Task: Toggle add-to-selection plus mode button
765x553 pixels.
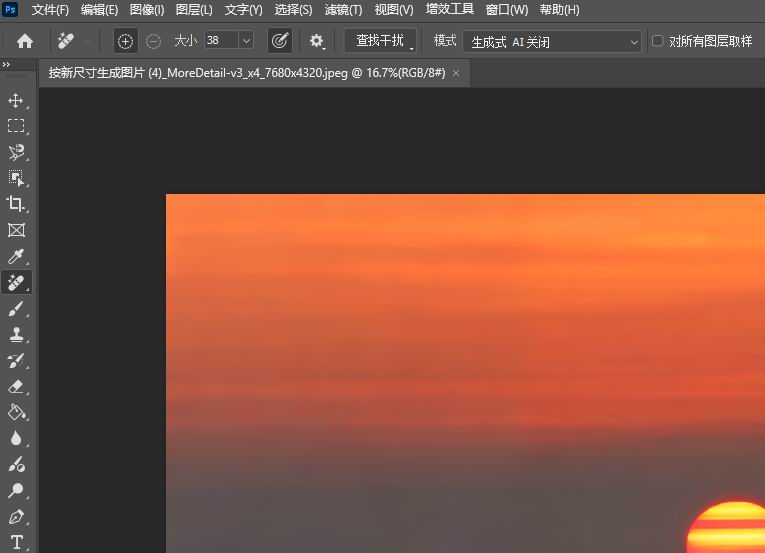Action: (125, 41)
